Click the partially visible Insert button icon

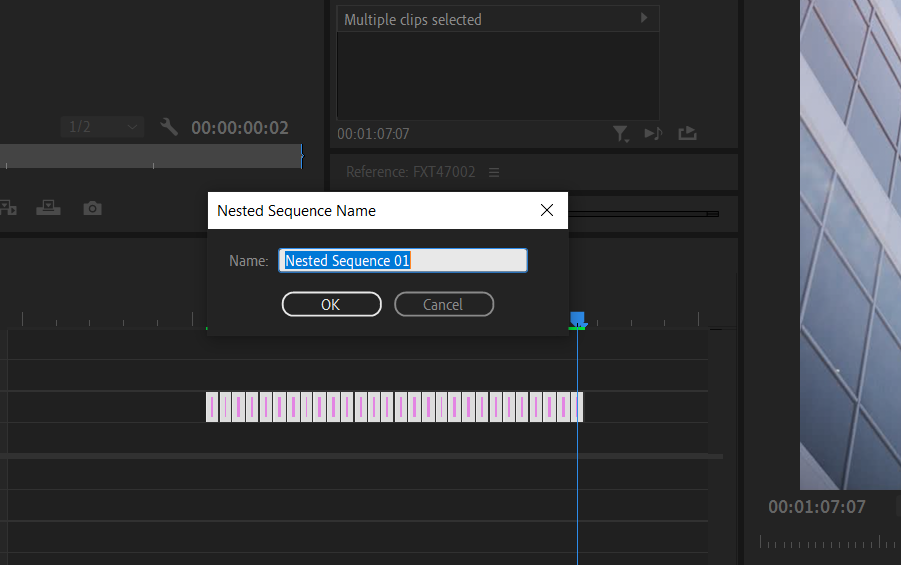(8, 208)
